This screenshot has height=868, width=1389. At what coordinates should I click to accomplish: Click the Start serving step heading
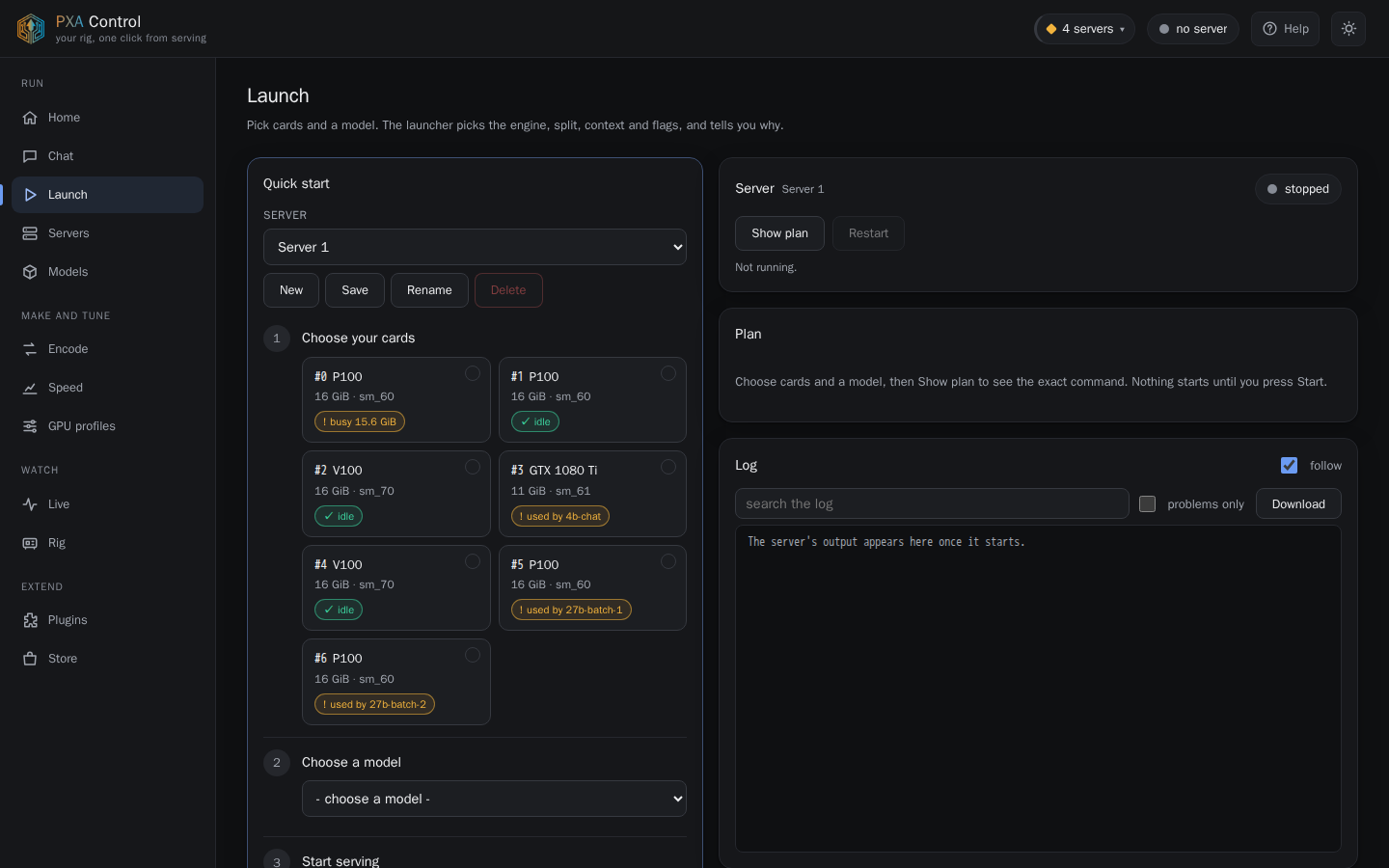(x=340, y=861)
